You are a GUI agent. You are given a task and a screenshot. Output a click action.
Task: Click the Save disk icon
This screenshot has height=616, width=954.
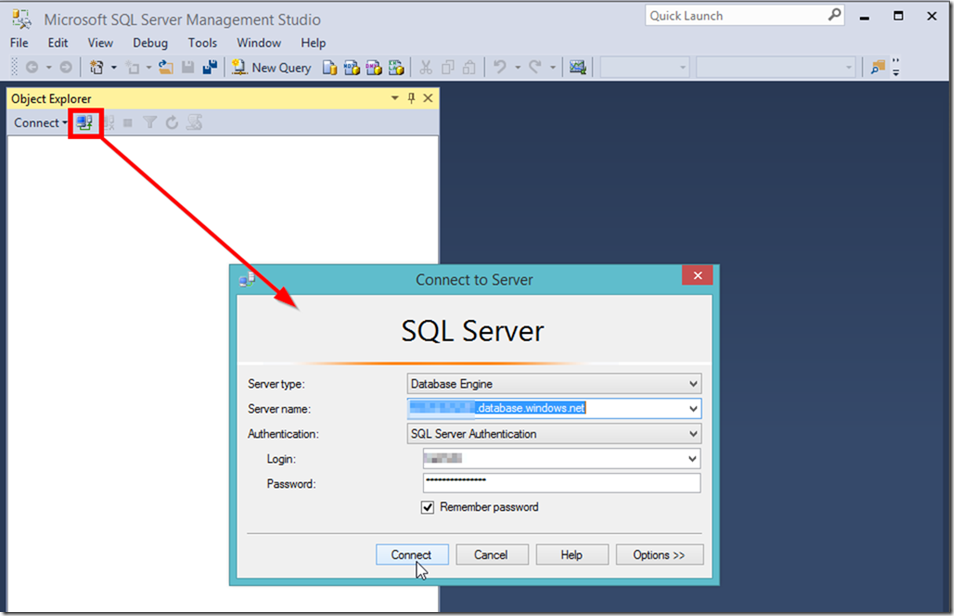point(188,68)
